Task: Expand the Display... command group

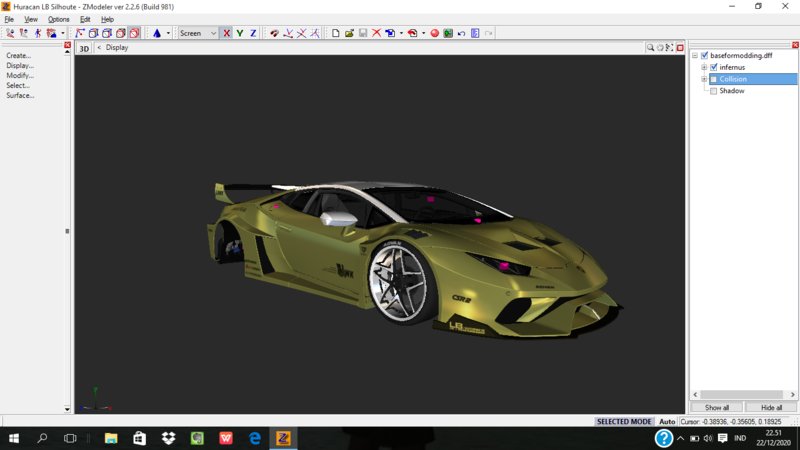Action: (x=20, y=65)
